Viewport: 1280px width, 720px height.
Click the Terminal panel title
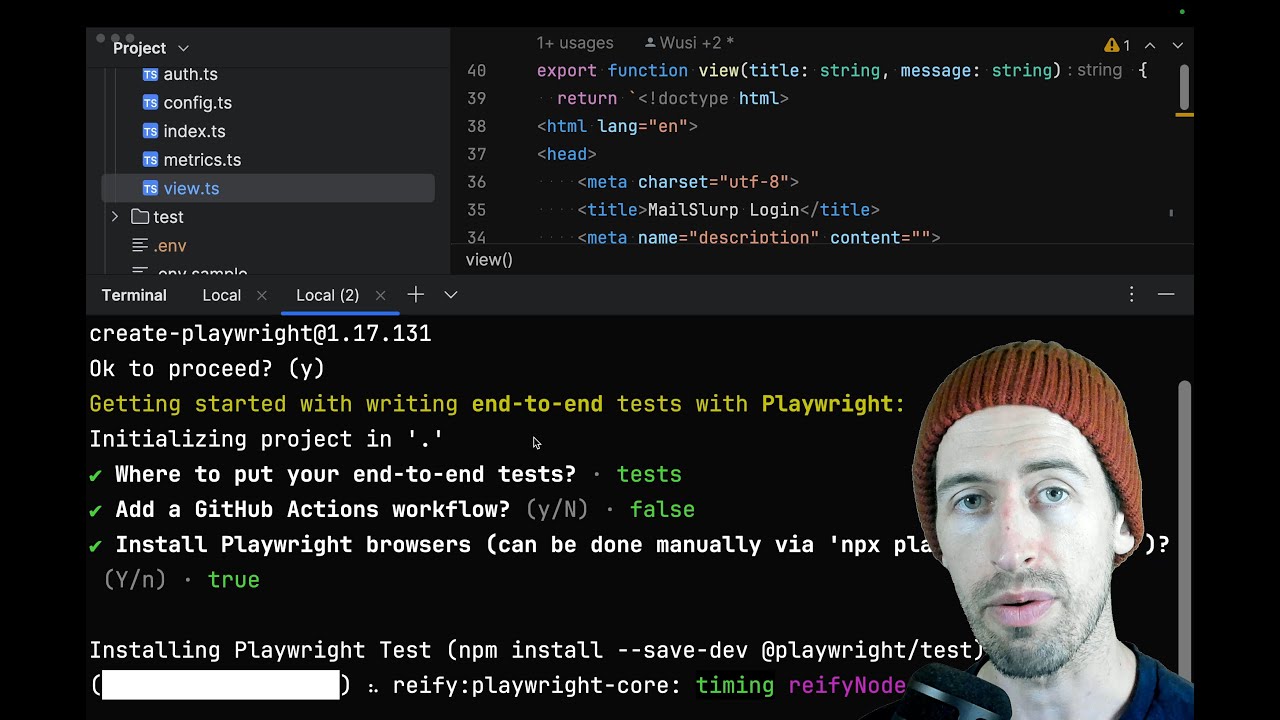[x=134, y=295]
